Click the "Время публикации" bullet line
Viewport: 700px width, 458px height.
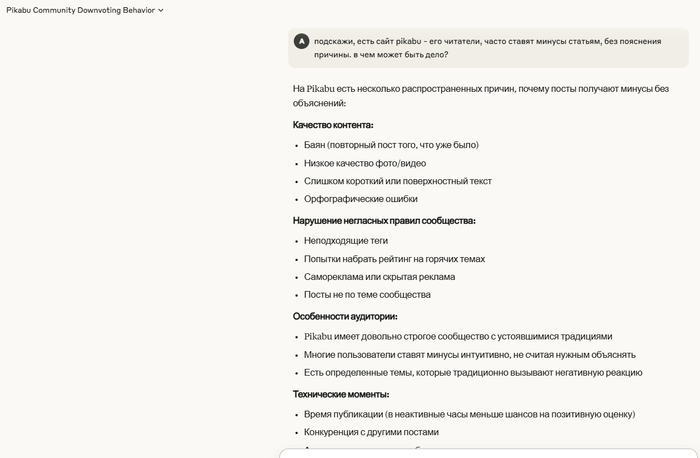[469, 414]
